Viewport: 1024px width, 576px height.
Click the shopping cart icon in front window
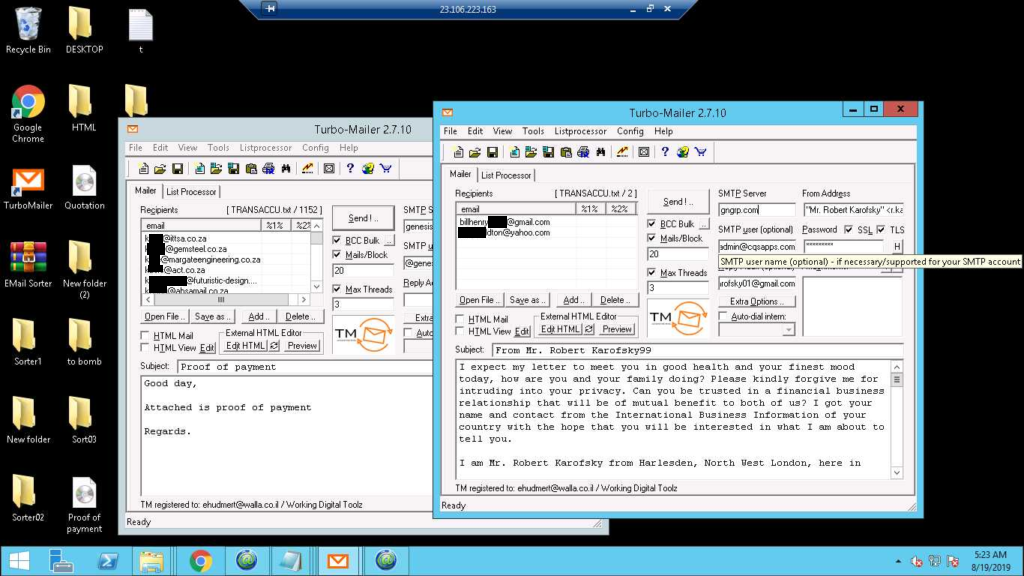coord(701,152)
